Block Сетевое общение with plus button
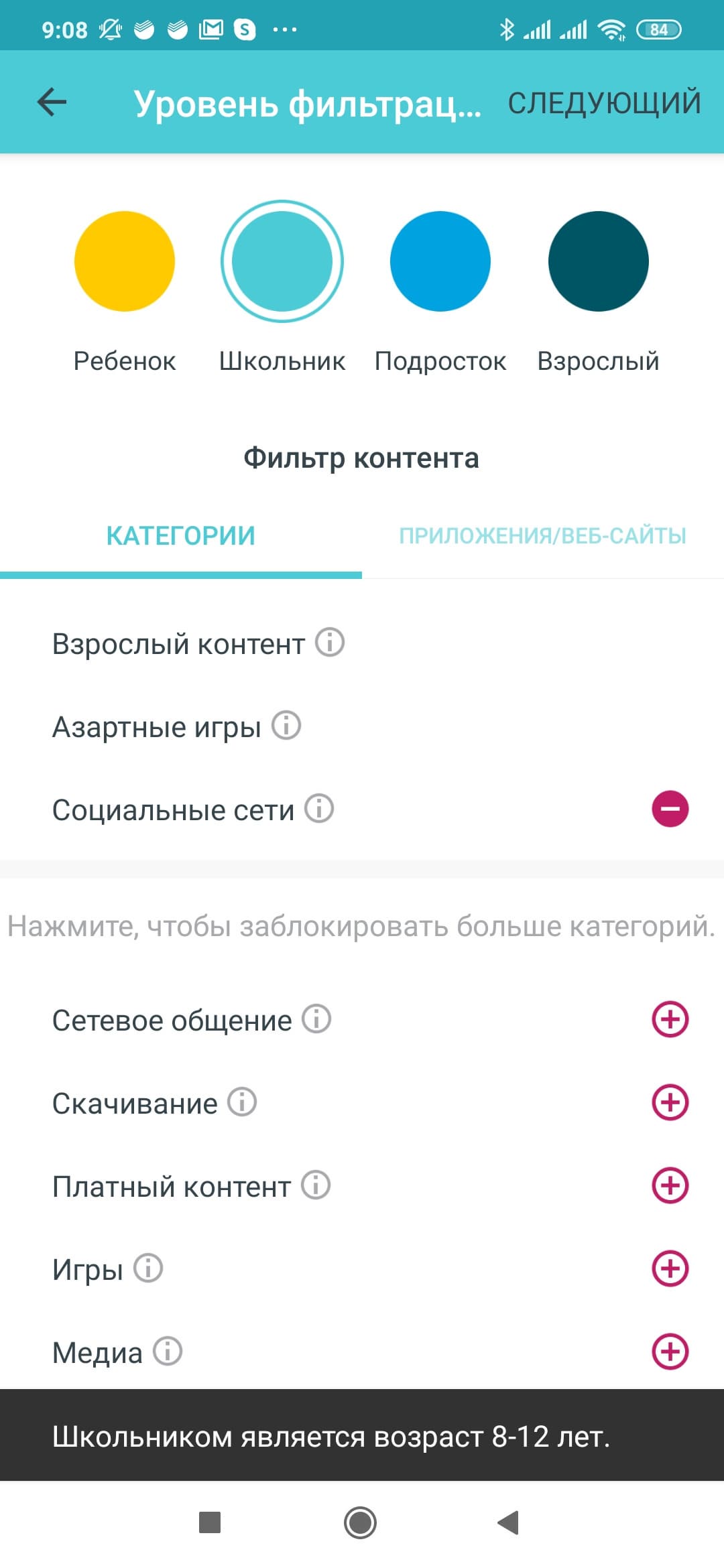 (670, 1019)
